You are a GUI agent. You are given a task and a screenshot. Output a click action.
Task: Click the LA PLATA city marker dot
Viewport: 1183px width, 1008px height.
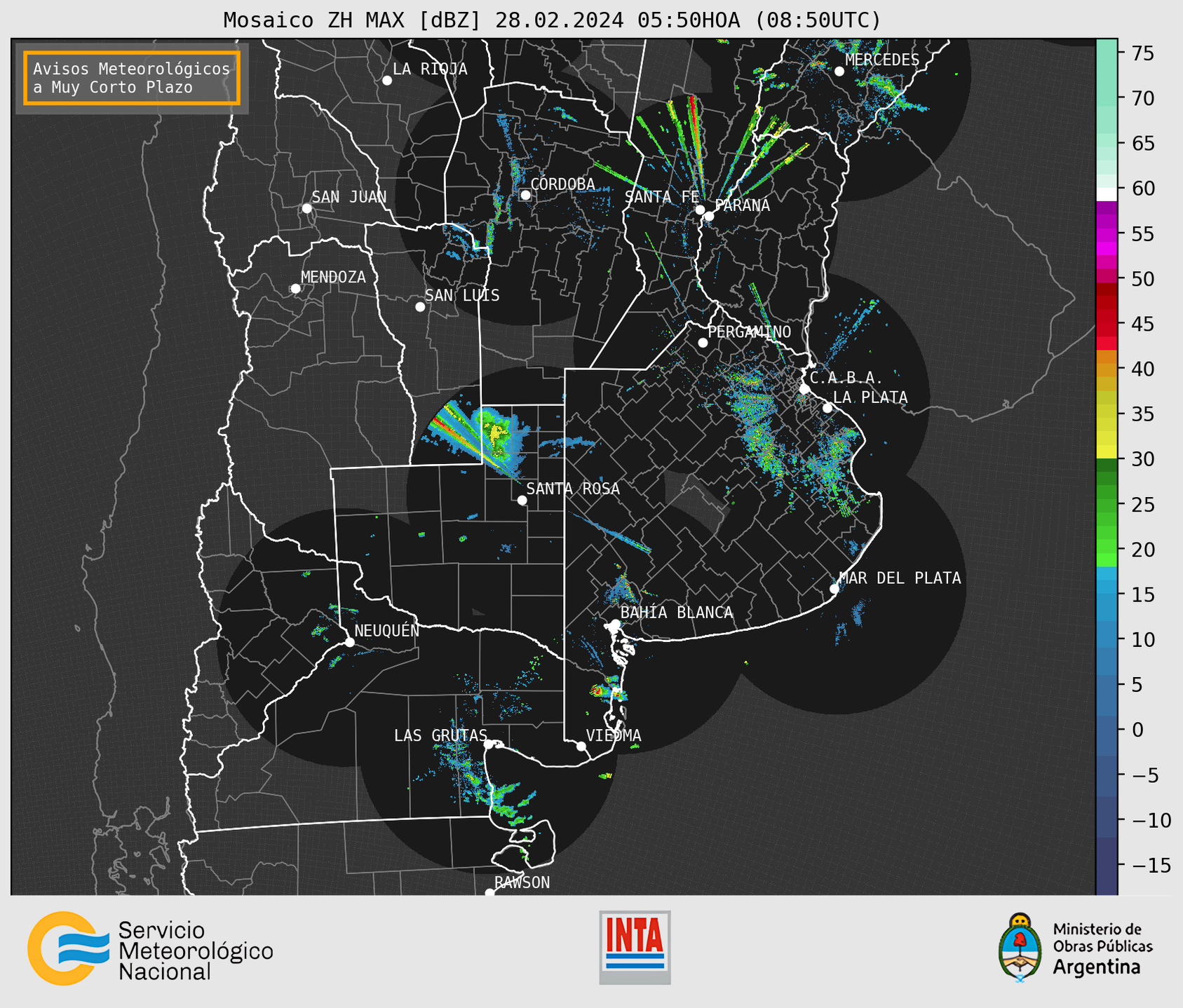(827, 408)
